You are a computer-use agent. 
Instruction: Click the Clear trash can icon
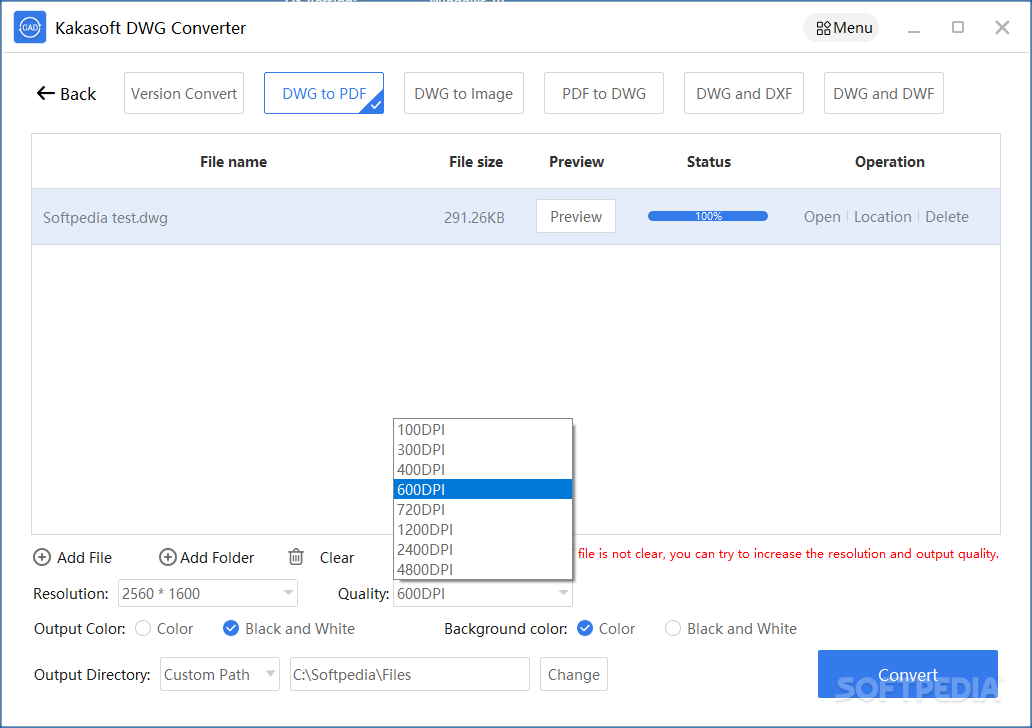pos(296,557)
